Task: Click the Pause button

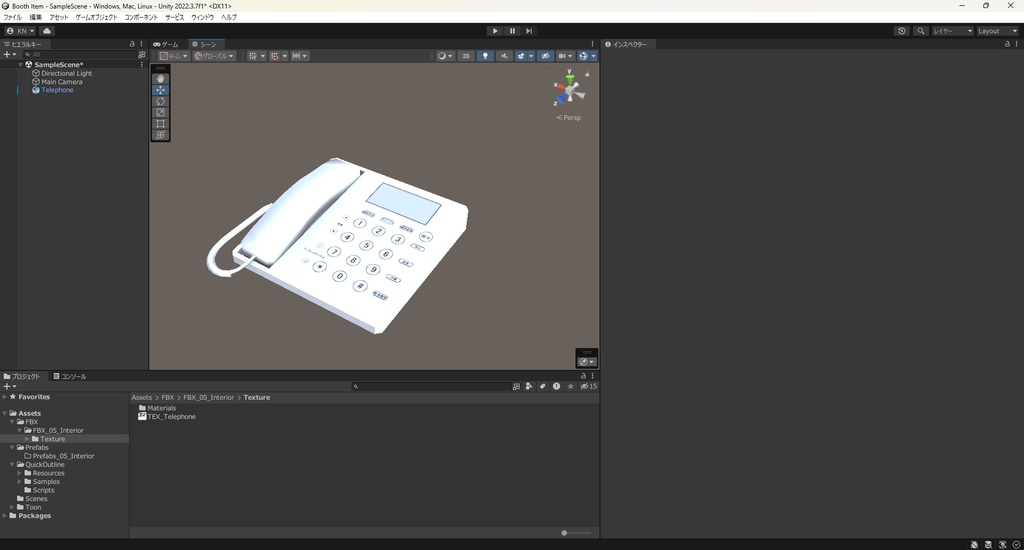Action: tap(512, 31)
